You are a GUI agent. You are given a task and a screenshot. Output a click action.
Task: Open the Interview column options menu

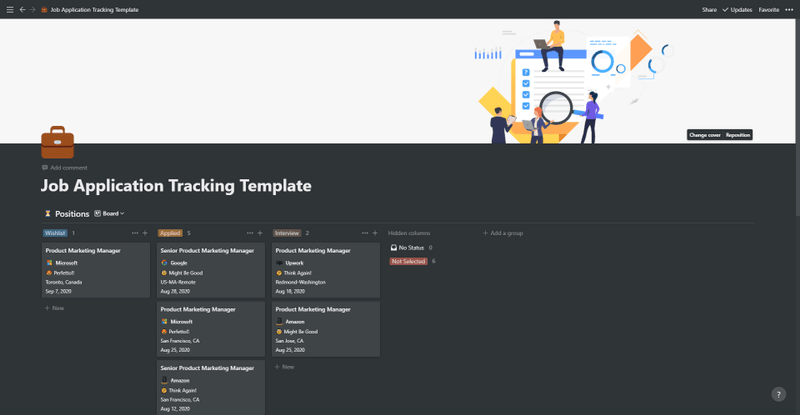pos(365,233)
